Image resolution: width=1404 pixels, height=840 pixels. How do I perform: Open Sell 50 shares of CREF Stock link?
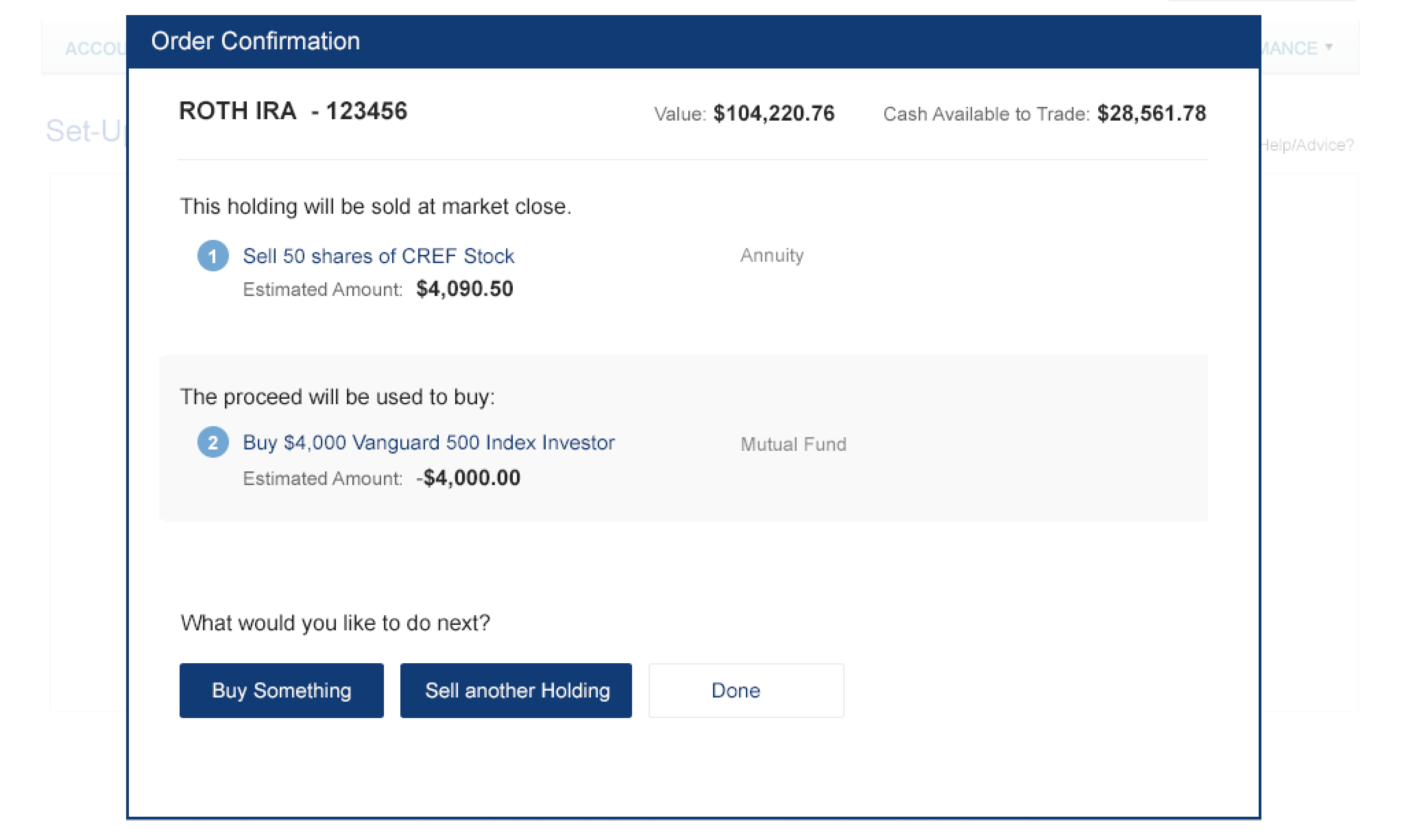378,256
